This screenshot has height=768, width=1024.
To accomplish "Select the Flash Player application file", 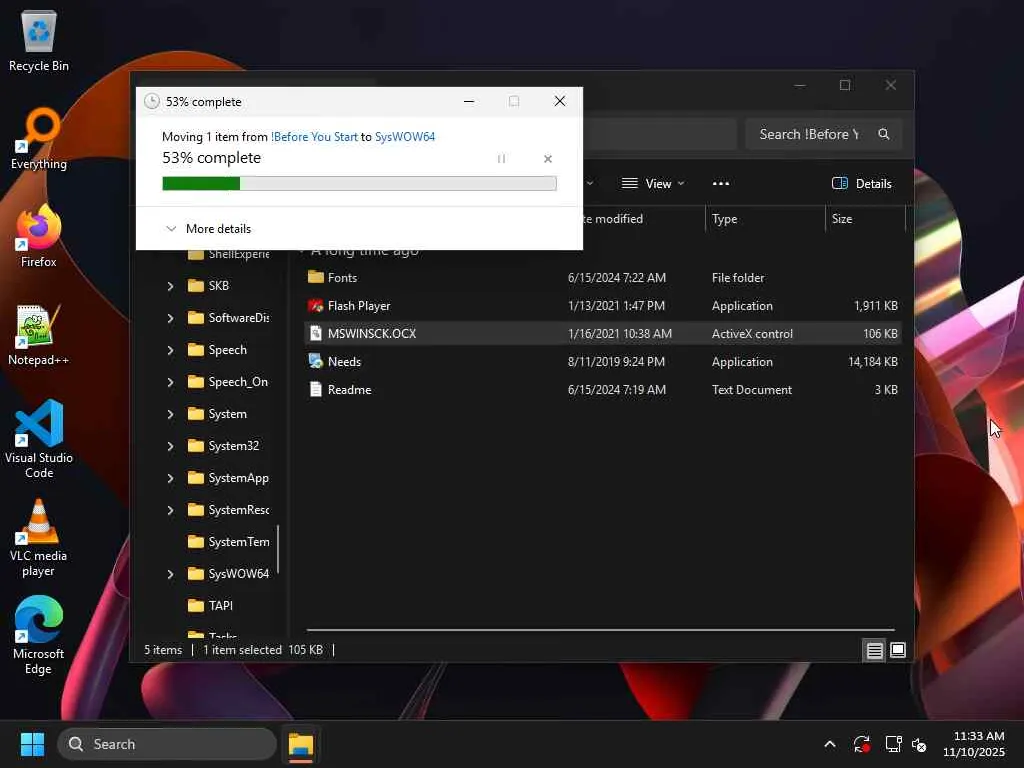I will [x=603, y=306].
